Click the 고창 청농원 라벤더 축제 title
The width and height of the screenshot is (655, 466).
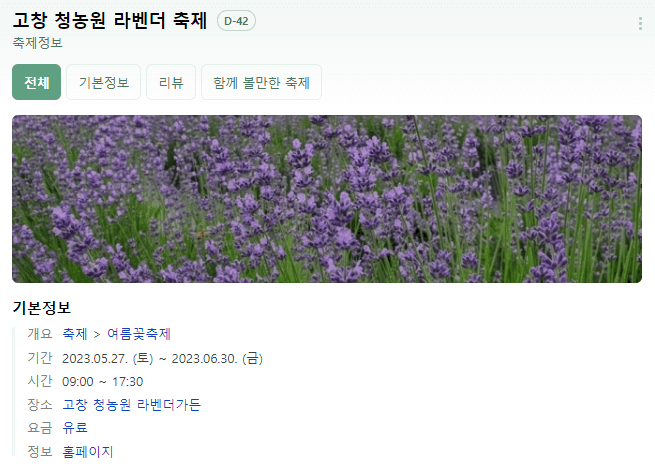[110, 20]
